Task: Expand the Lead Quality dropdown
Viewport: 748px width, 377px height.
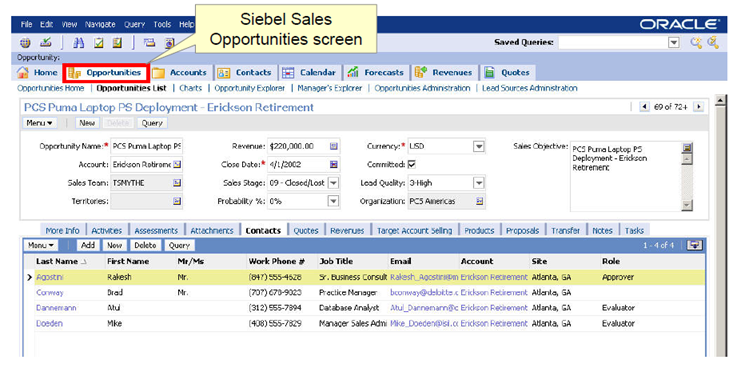Action: click(478, 183)
